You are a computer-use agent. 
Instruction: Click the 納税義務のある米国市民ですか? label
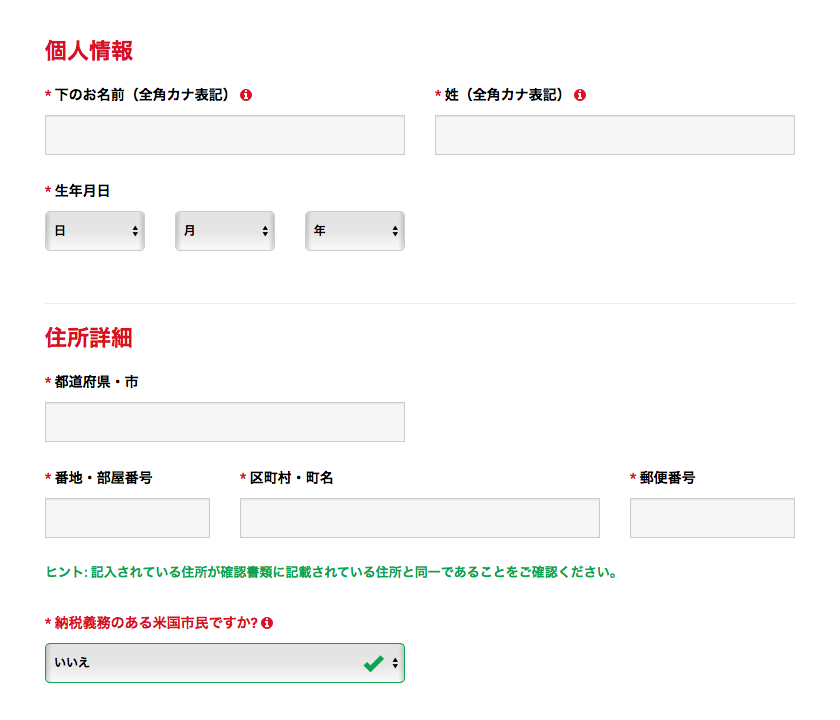click(156, 623)
